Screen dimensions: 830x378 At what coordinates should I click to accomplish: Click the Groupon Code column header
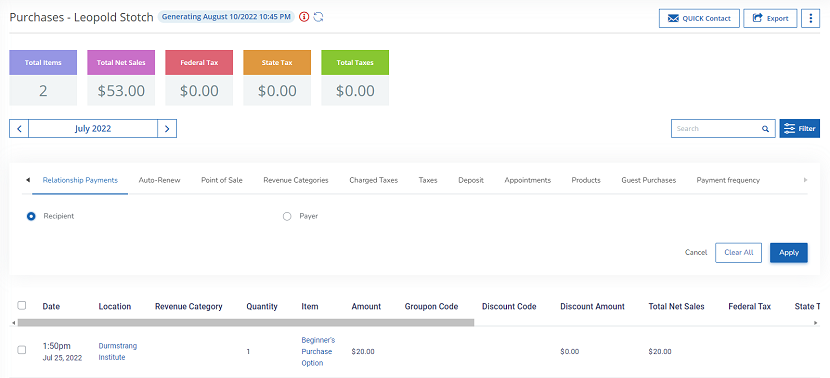click(x=431, y=307)
